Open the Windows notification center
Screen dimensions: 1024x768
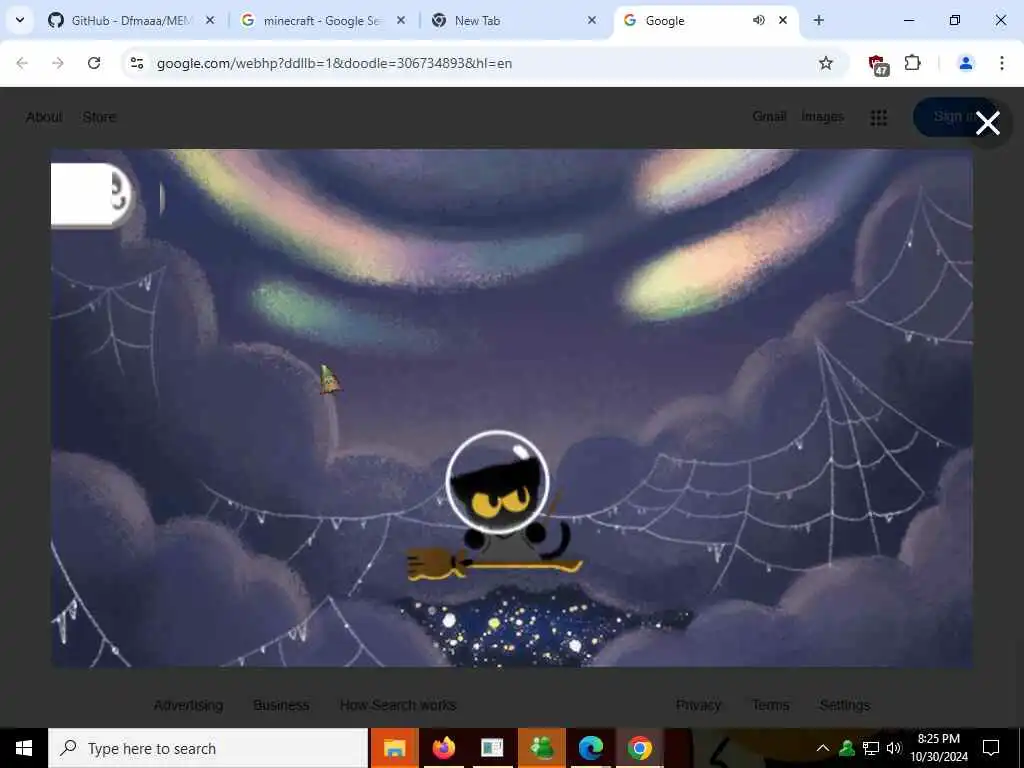991,748
